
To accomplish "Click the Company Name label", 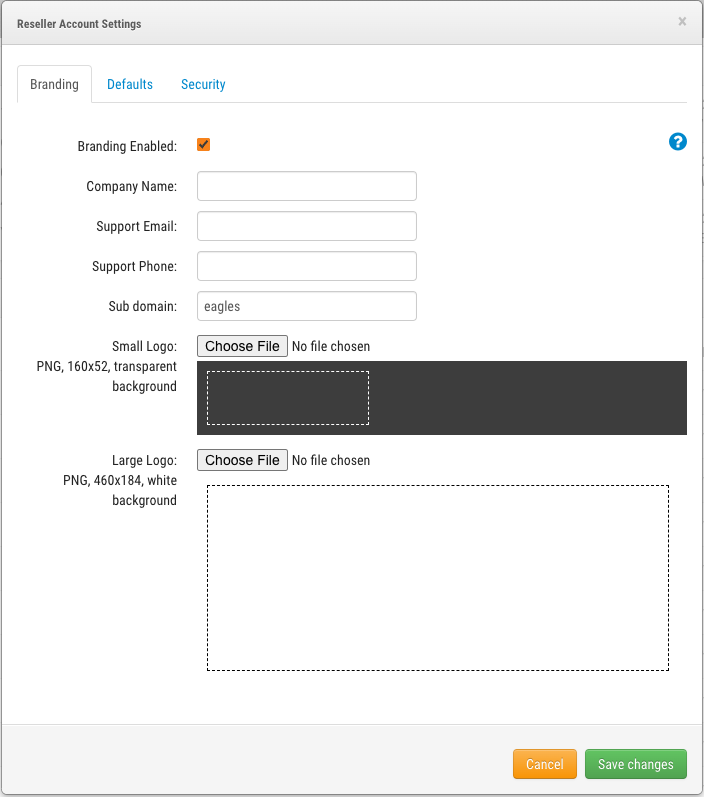I will click(x=131, y=187).
